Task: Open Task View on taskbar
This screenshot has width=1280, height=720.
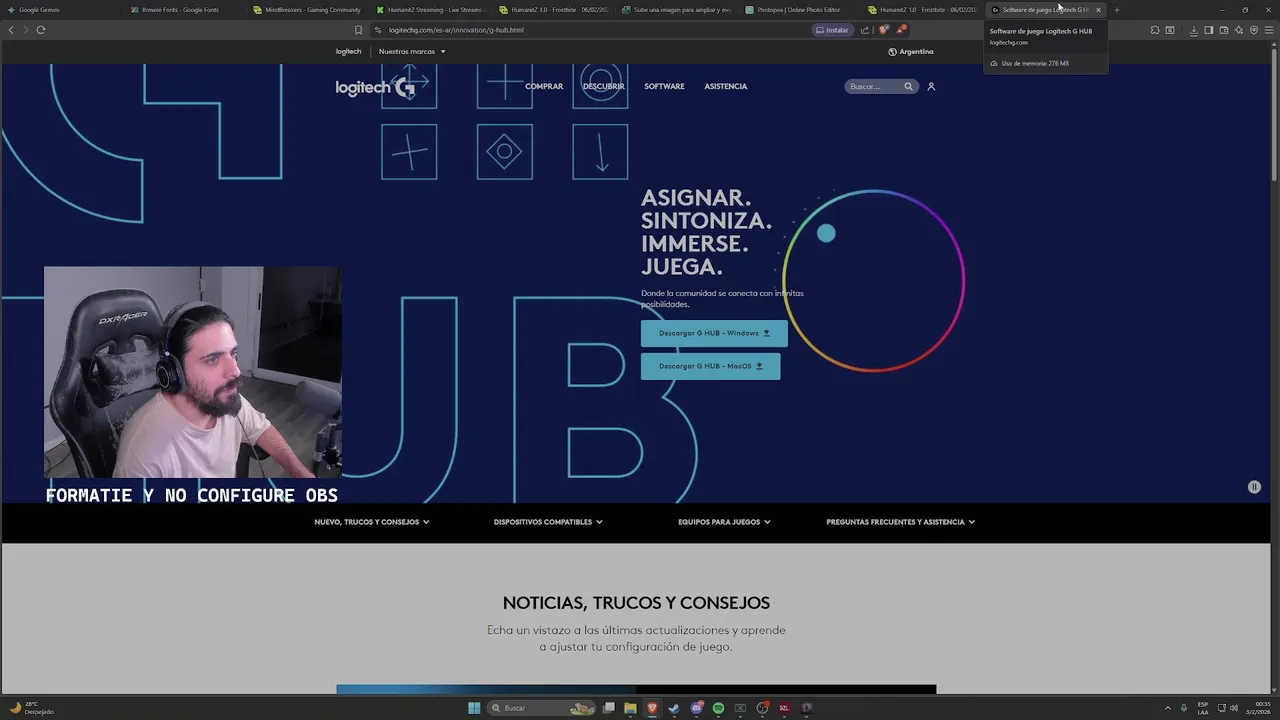Action: (x=608, y=708)
